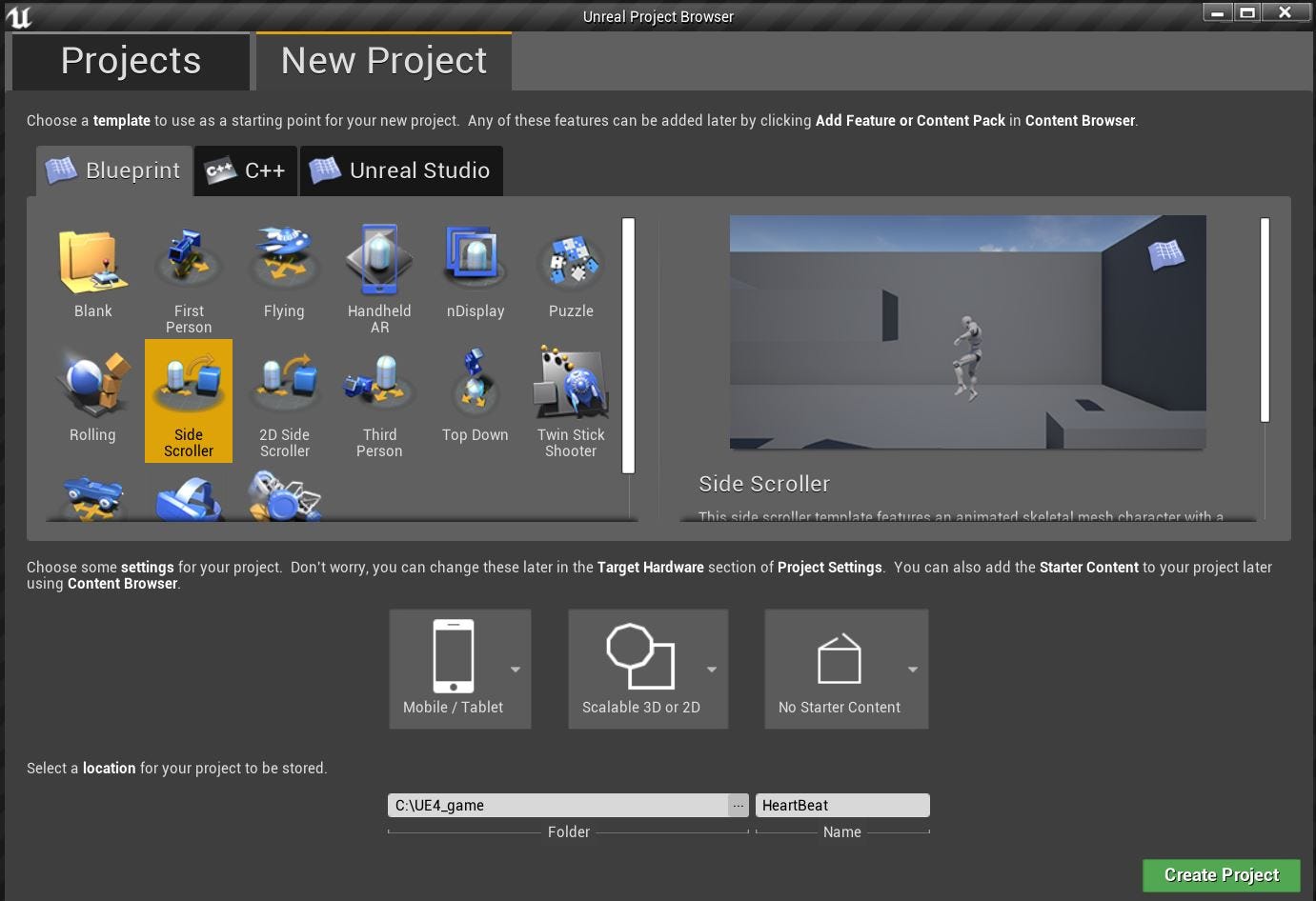1316x901 pixels.
Task: Choose the 2D Side Scroller template
Action: click(x=283, y=395)
